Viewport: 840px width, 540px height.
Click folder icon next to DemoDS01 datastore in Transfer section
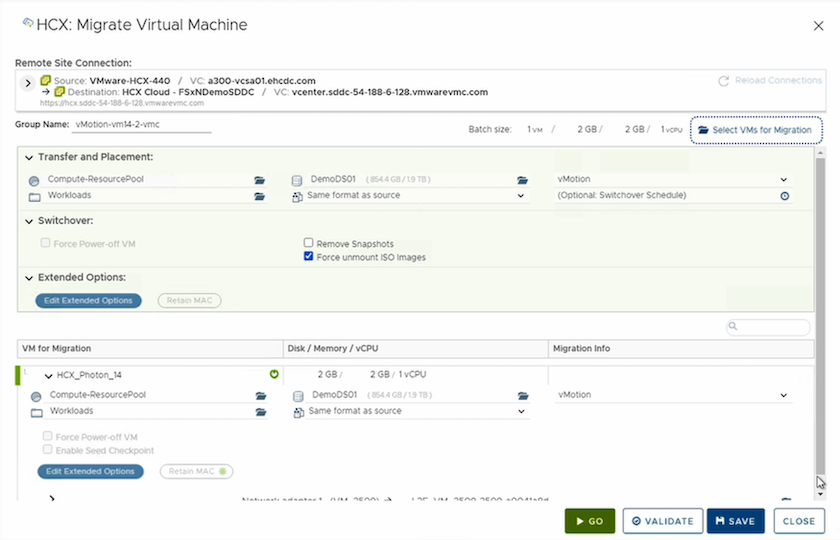tap(522, 180)
